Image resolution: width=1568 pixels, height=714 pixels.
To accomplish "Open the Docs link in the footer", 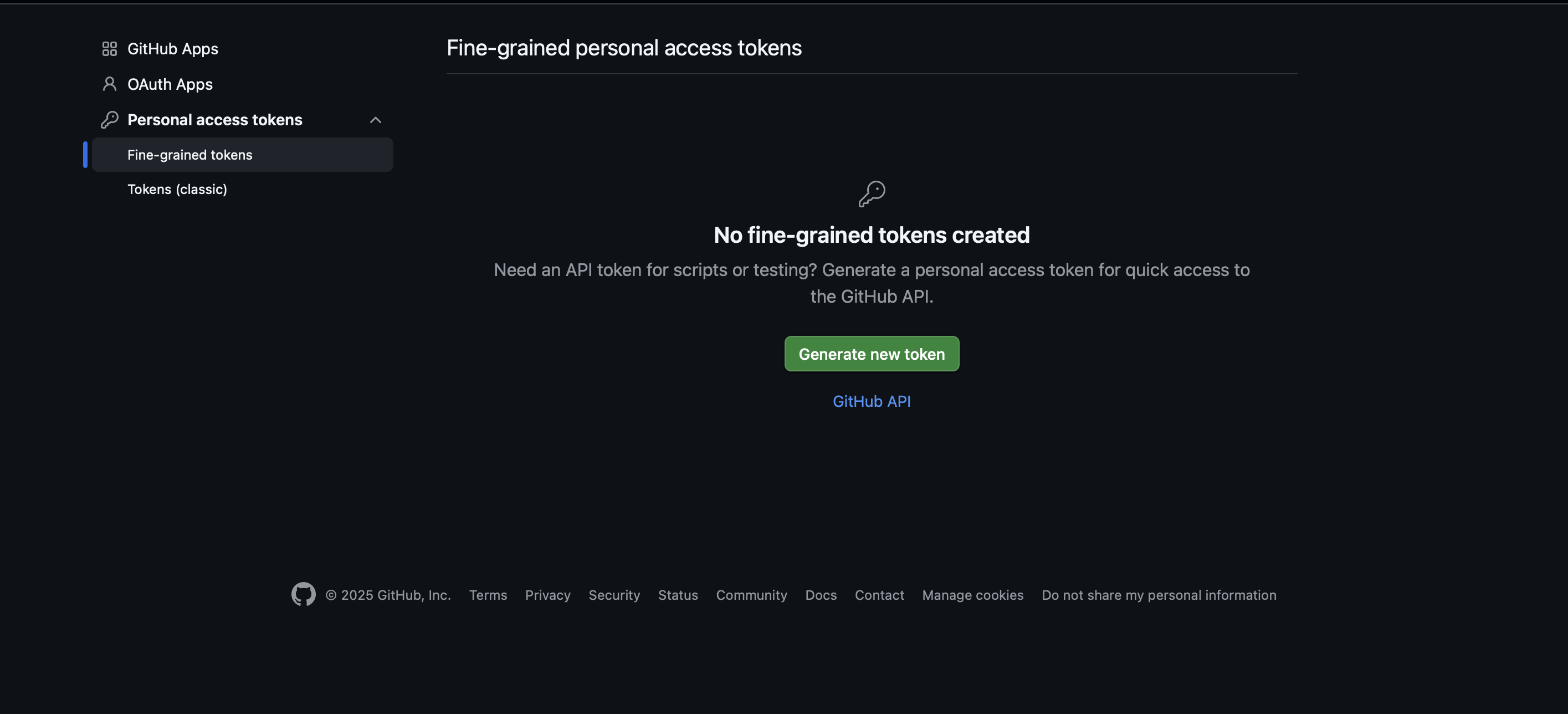I will (821, 595).
